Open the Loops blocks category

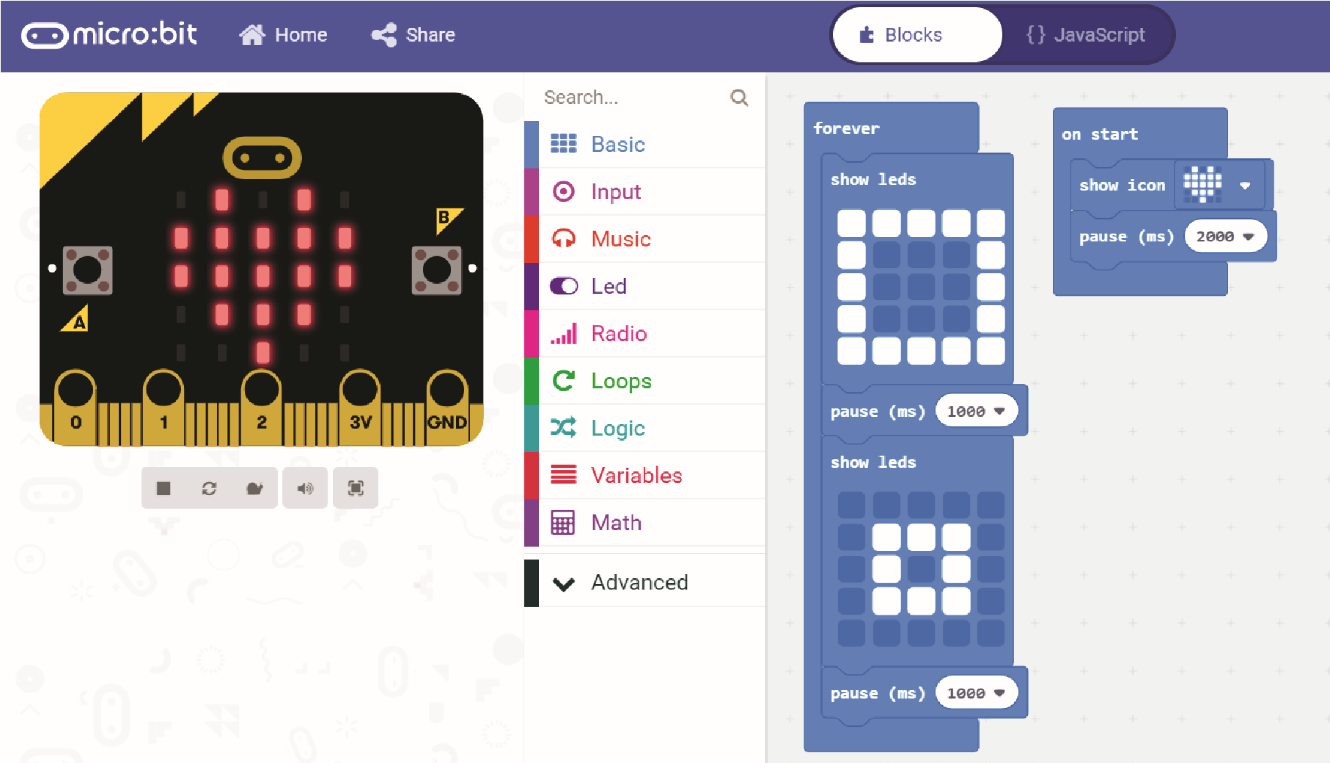644,380
